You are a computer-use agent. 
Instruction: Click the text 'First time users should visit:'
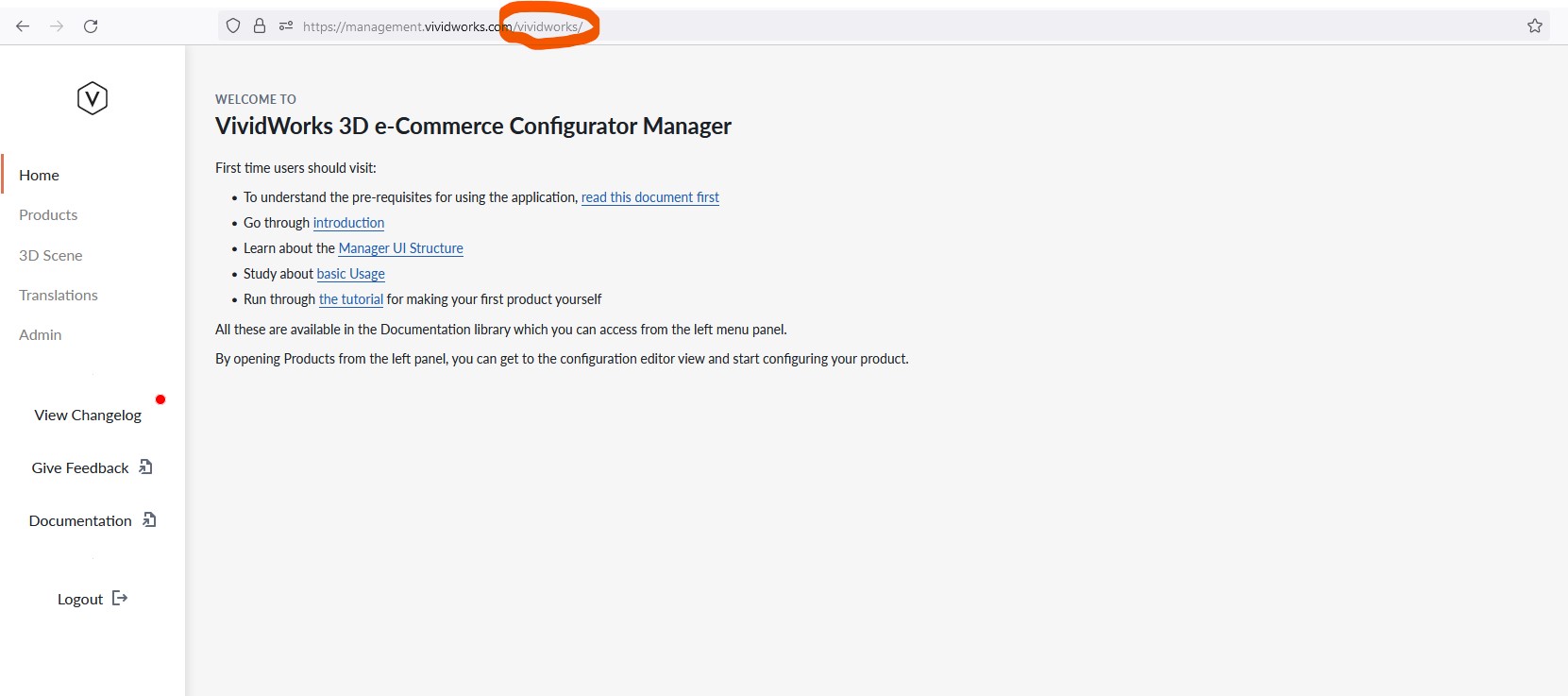point(295,168)
